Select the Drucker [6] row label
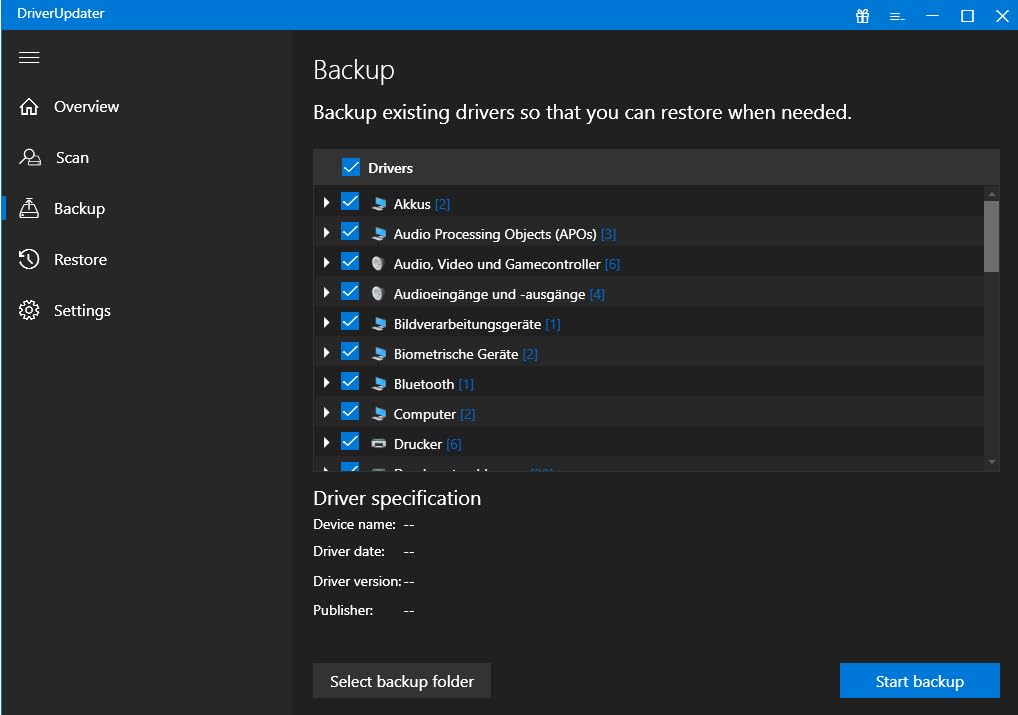The width and height of the screenshot is (1018, 715). (427, 444)
